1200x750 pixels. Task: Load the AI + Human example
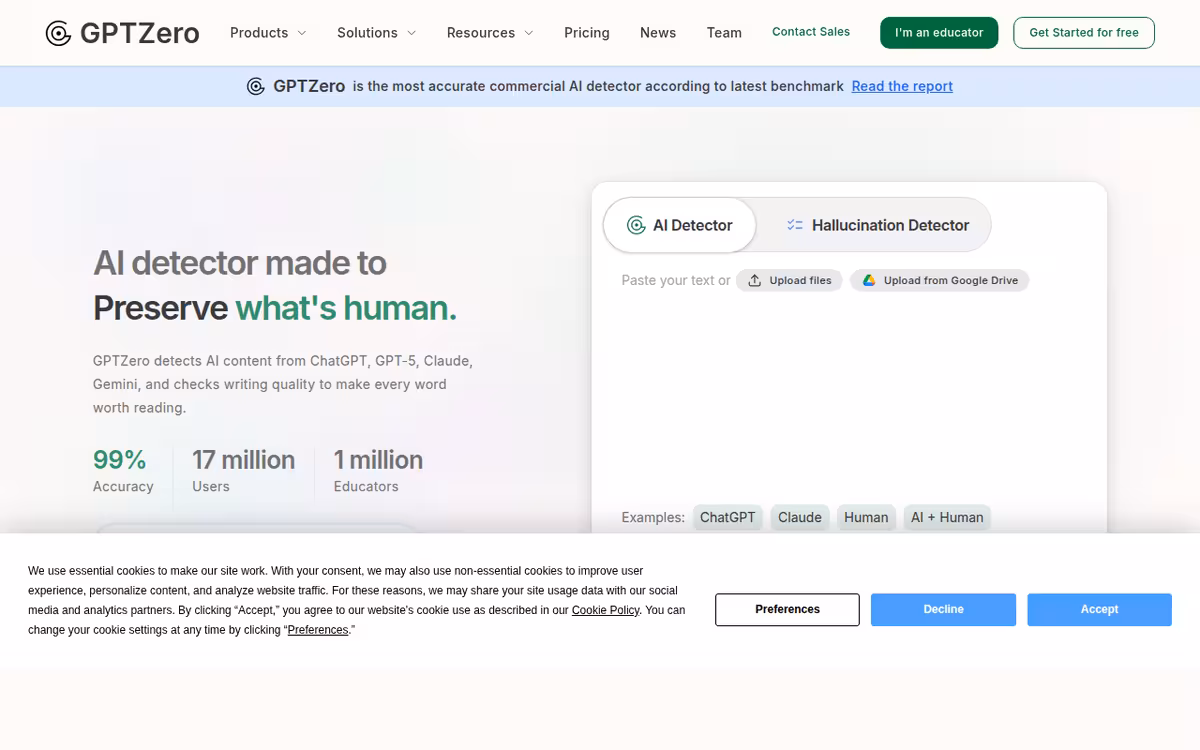[x=947, y=517]
